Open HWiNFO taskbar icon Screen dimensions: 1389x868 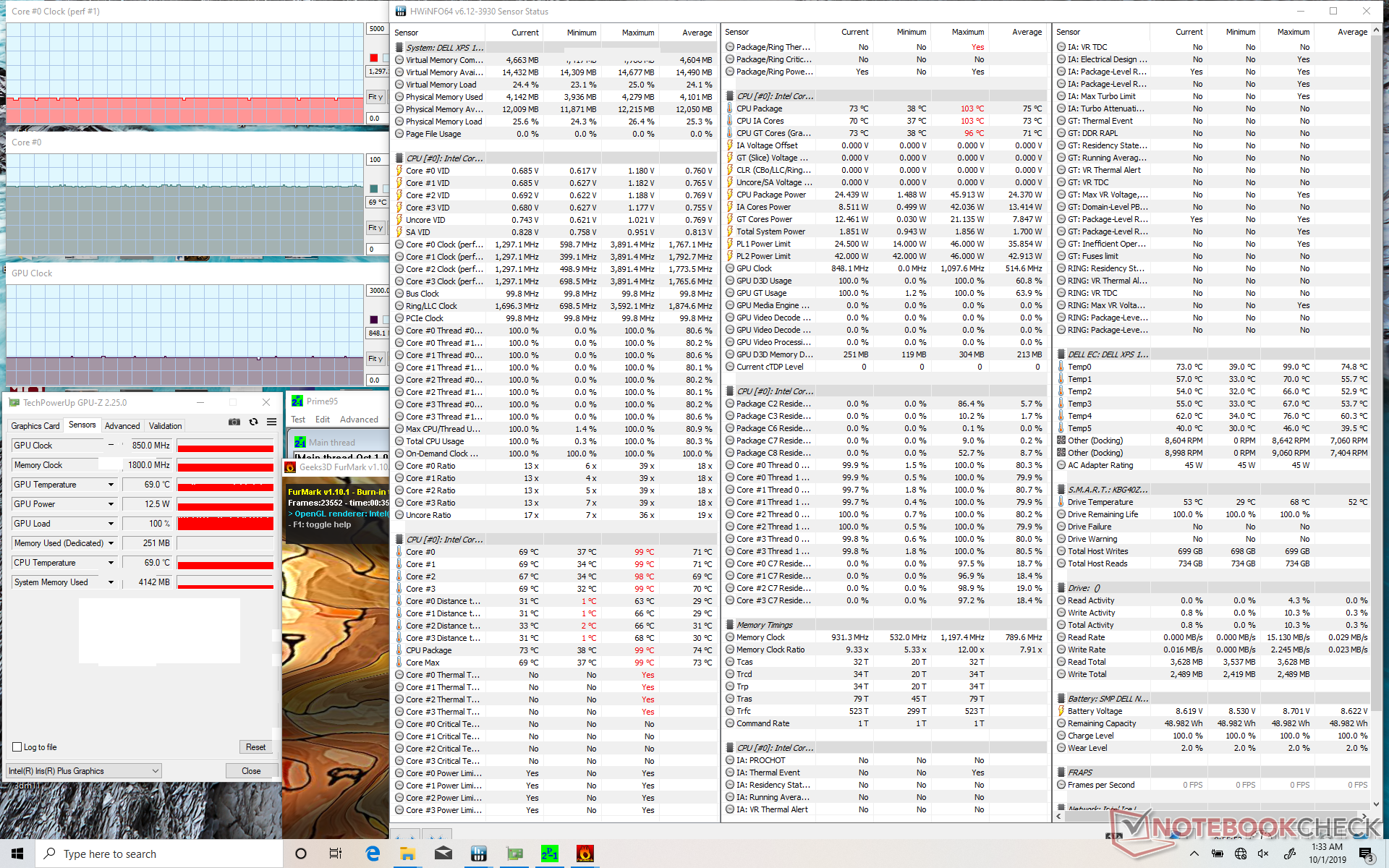[478, 854]
